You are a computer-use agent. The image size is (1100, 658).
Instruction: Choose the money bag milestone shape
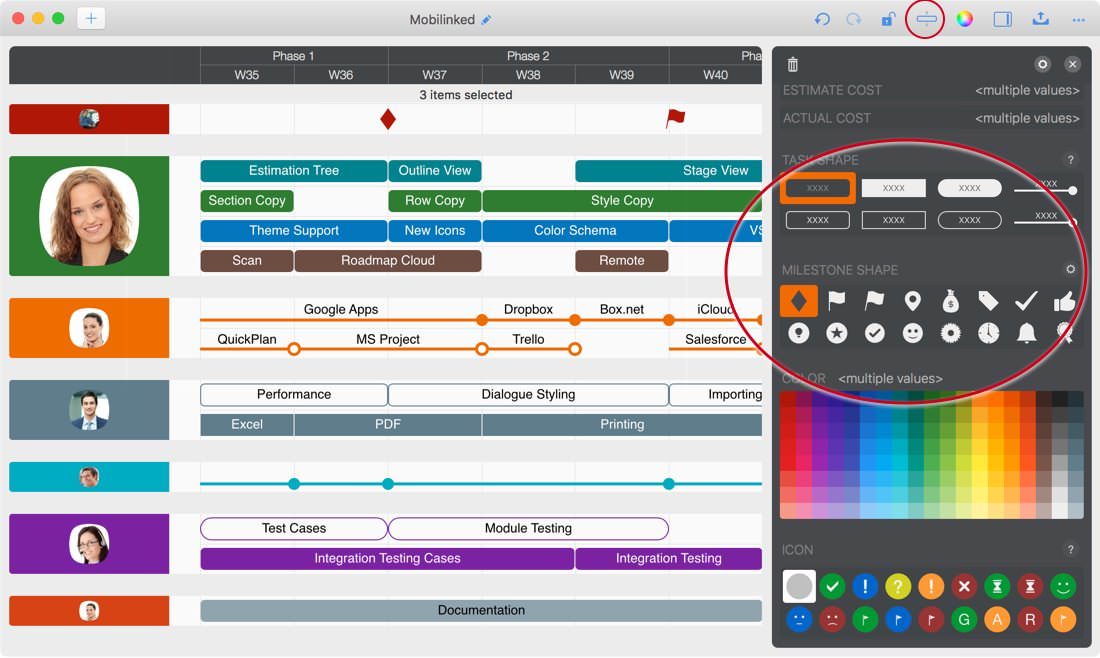(x=950, y=301)
